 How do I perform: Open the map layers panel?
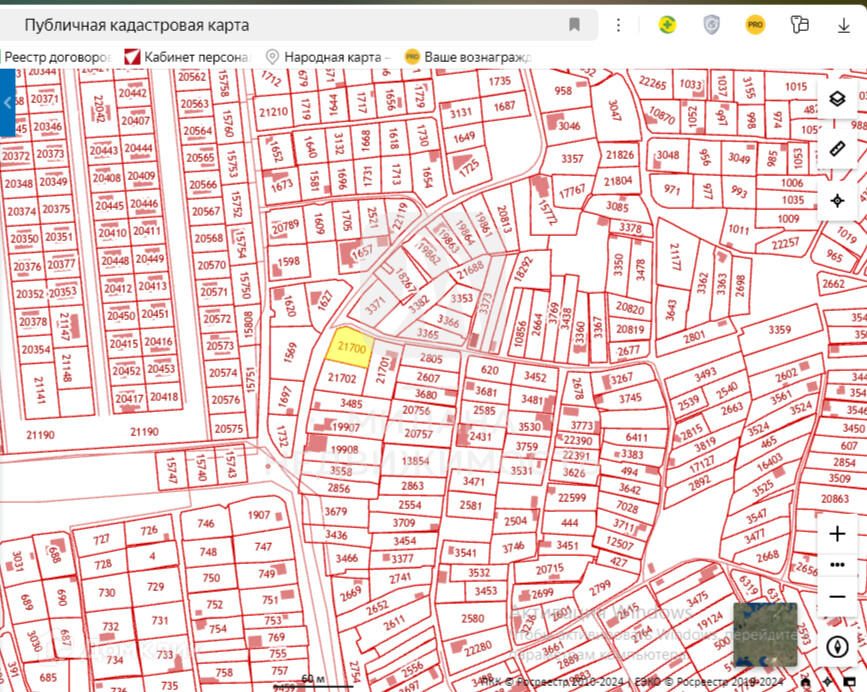point(837,99)
